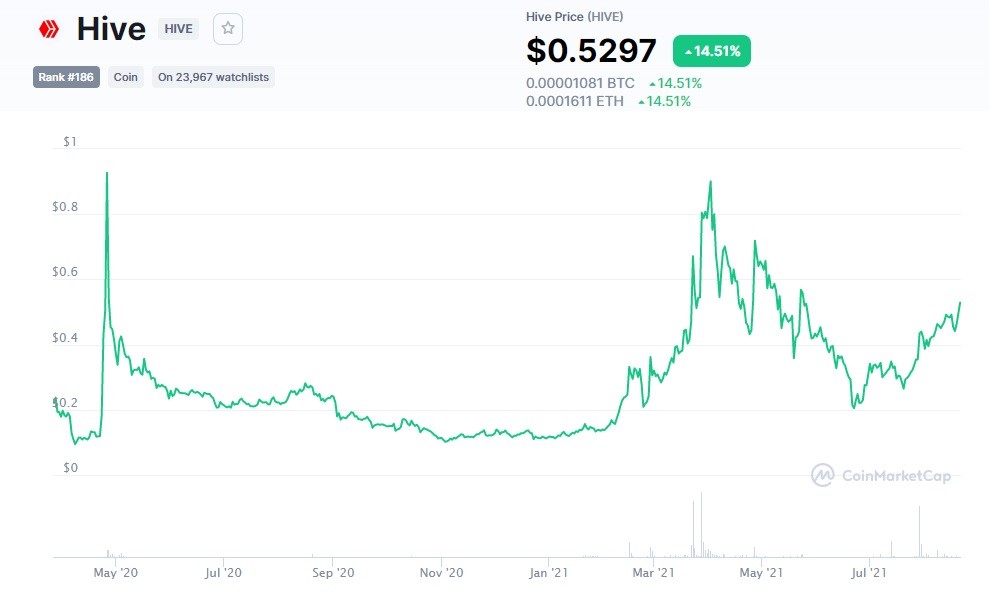
Task: Click the $0 y-axis label
Action: (70, 467)
